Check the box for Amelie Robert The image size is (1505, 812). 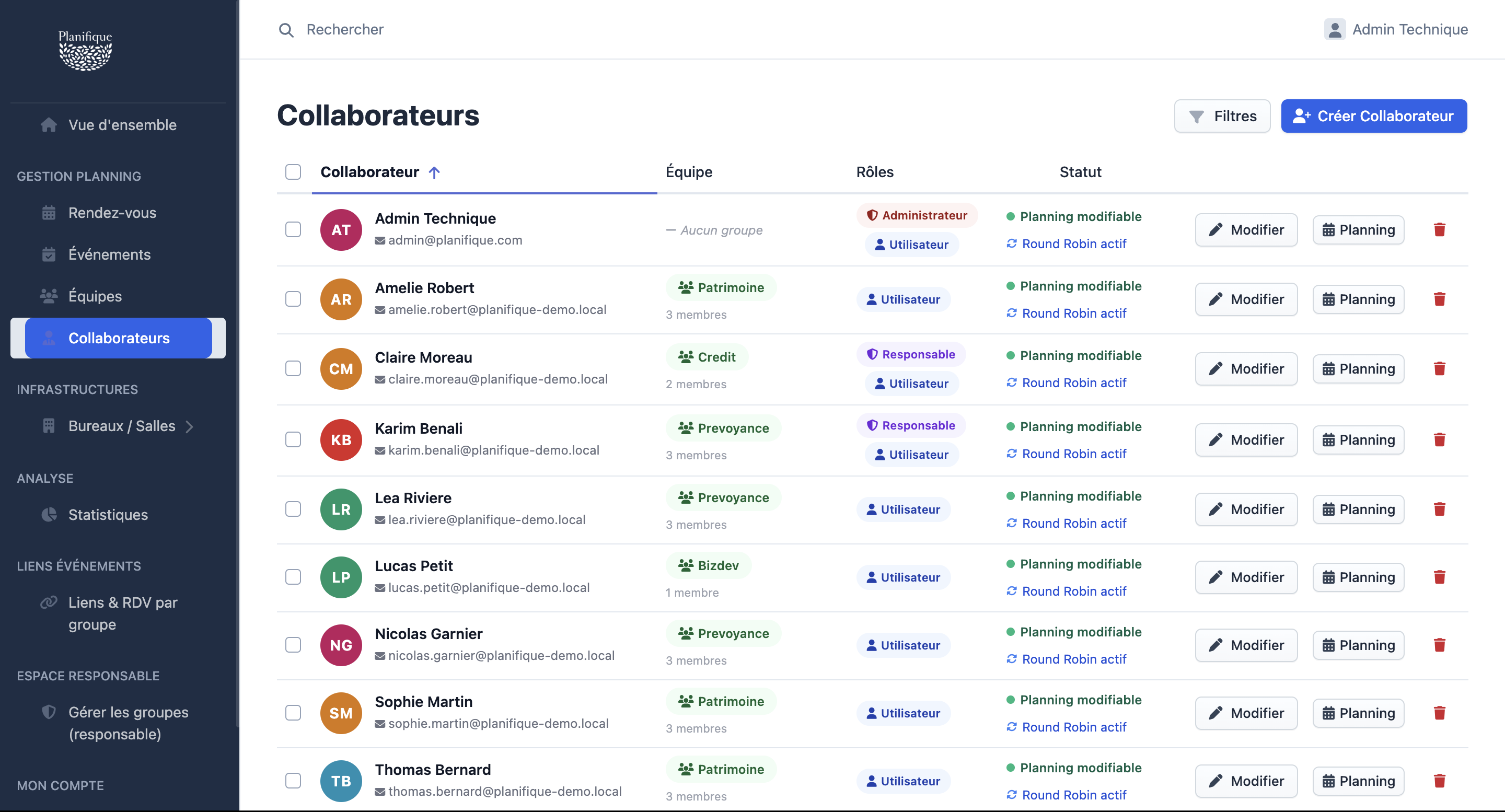pyautogui.click(x=293, y=299)
